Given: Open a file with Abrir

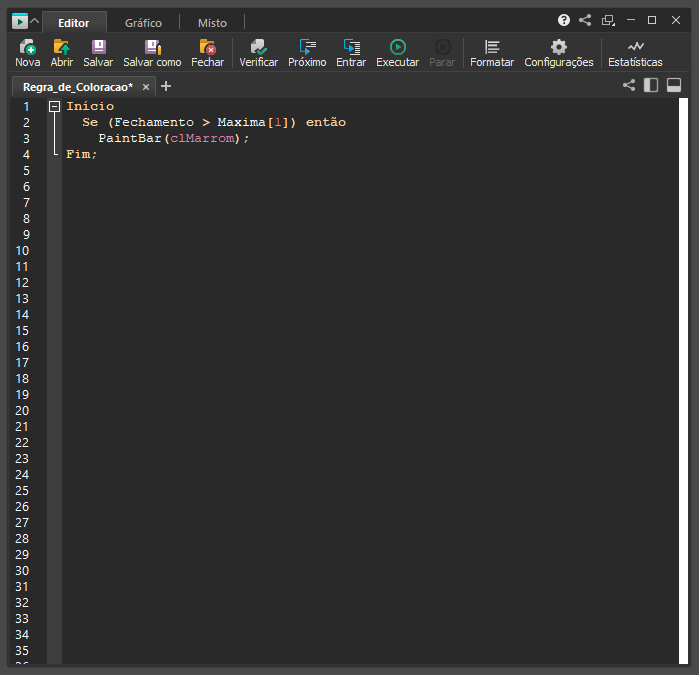Looking at the screenshot, I should click(62, 47).
